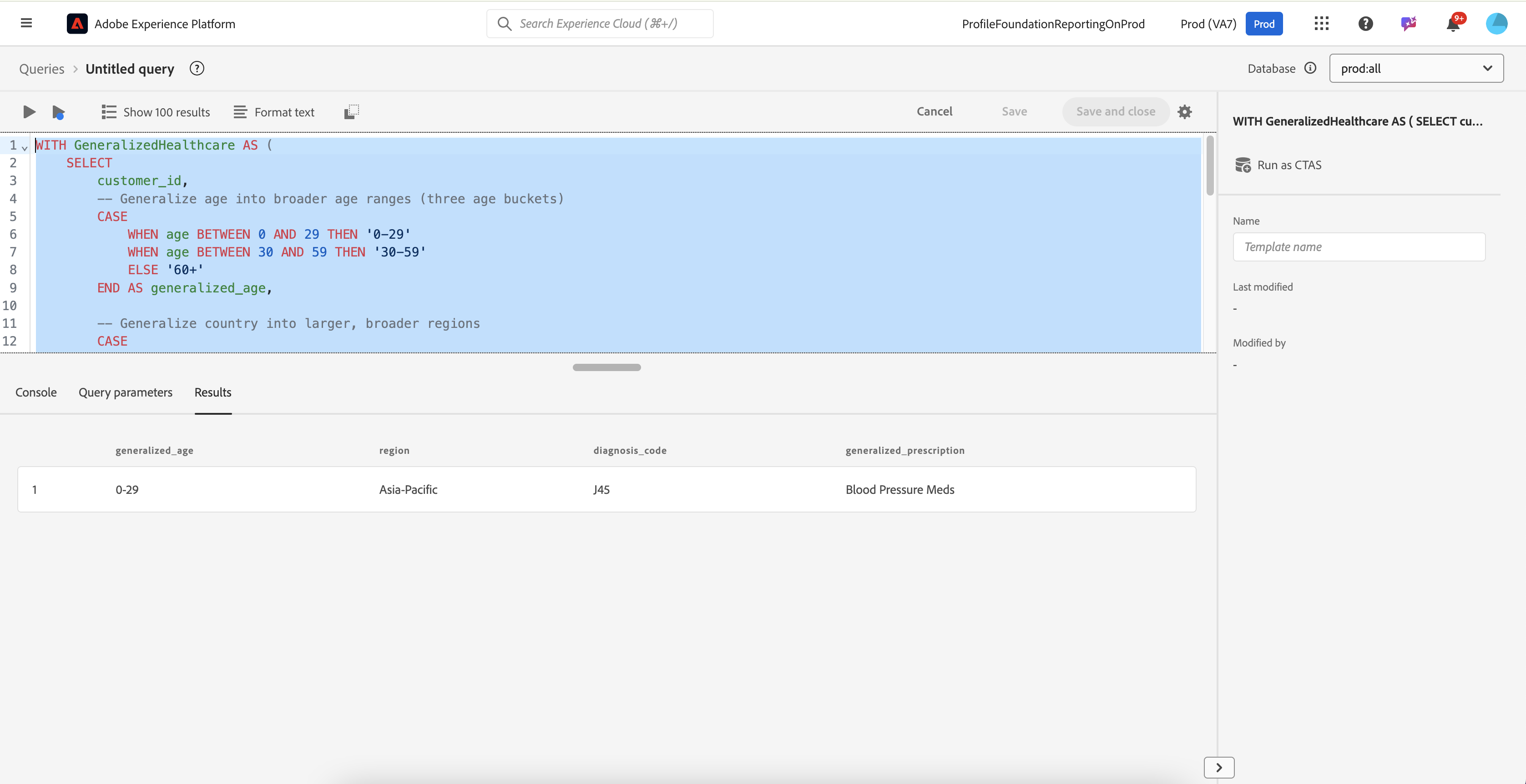Open notifications bell icon

(1453, 24)
